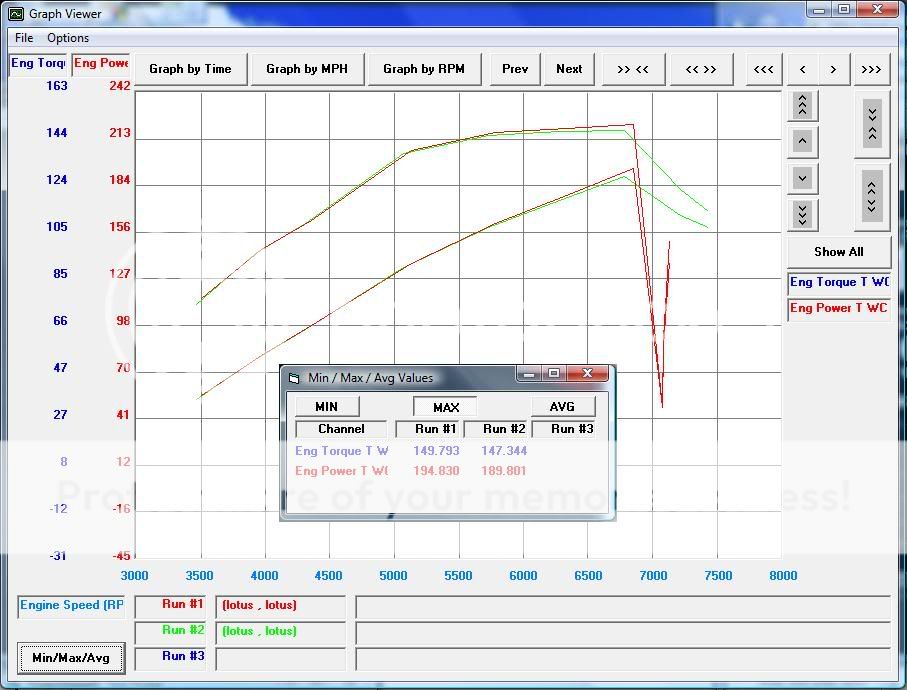Open the Options menu
The width and height of the screenshot is (907, 690).
[x=68, y=38]
